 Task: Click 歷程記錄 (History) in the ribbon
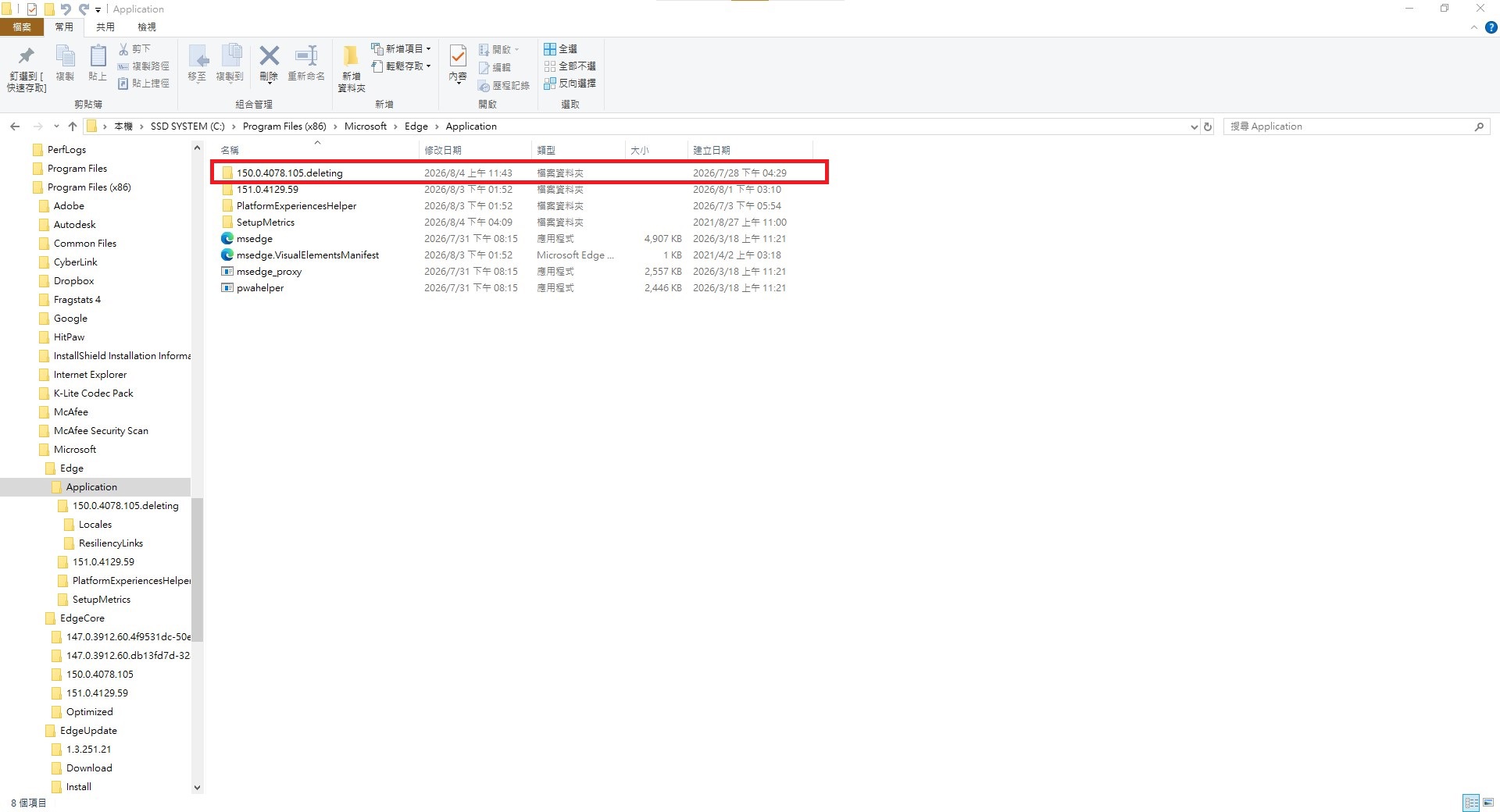504,85
